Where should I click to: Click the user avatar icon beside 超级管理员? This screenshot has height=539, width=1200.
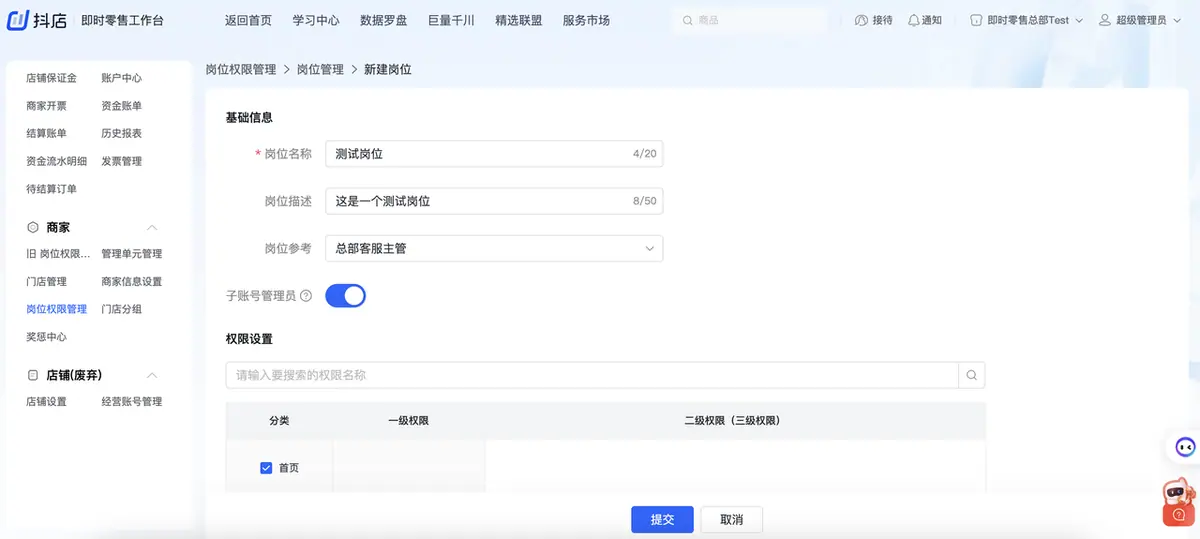tap(1105, 20)
